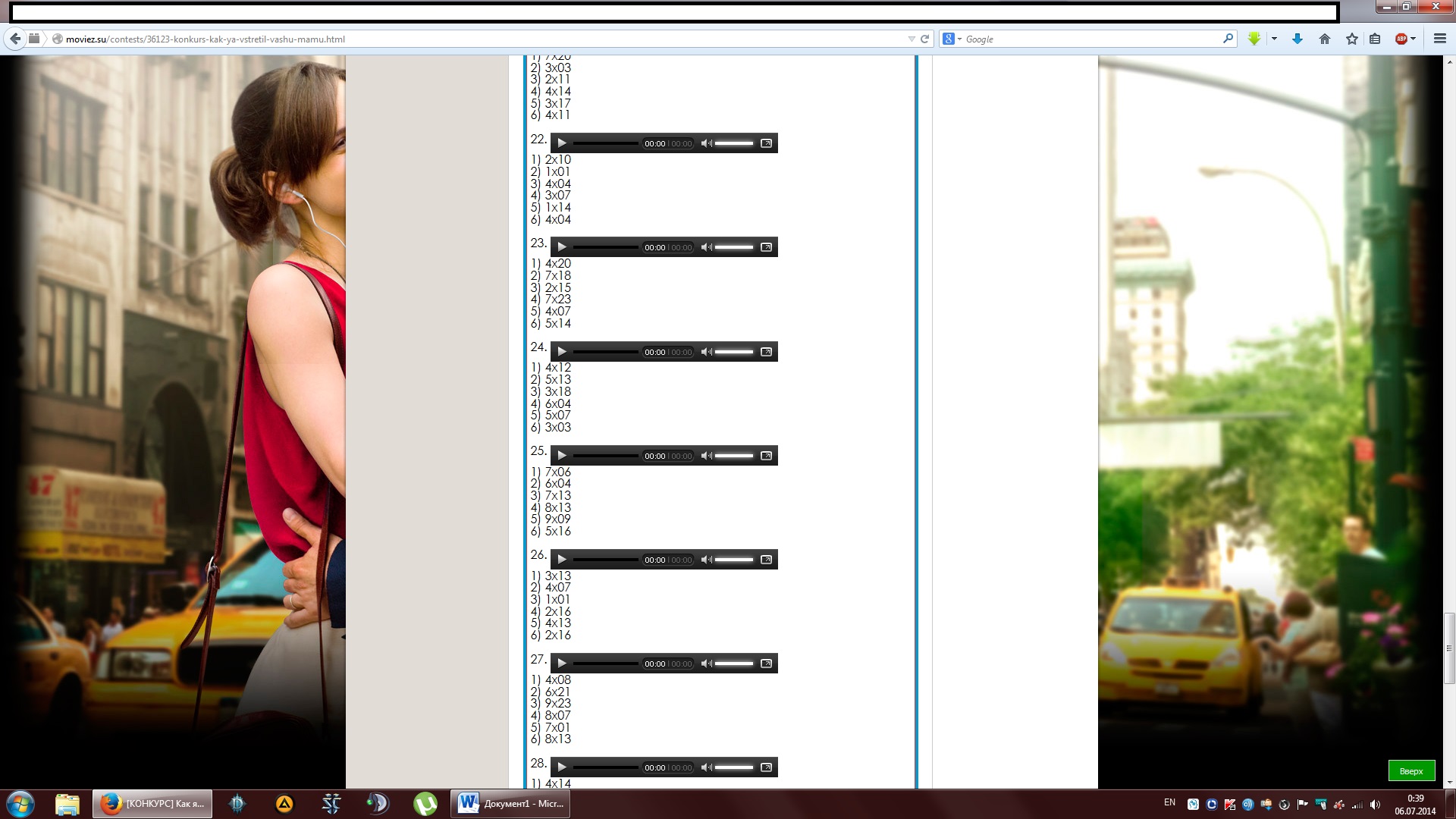This screenshot has height=819, width=1456.
Task: Mute audio player number 23
Action: pyautogui.click(x=706, y=247)
